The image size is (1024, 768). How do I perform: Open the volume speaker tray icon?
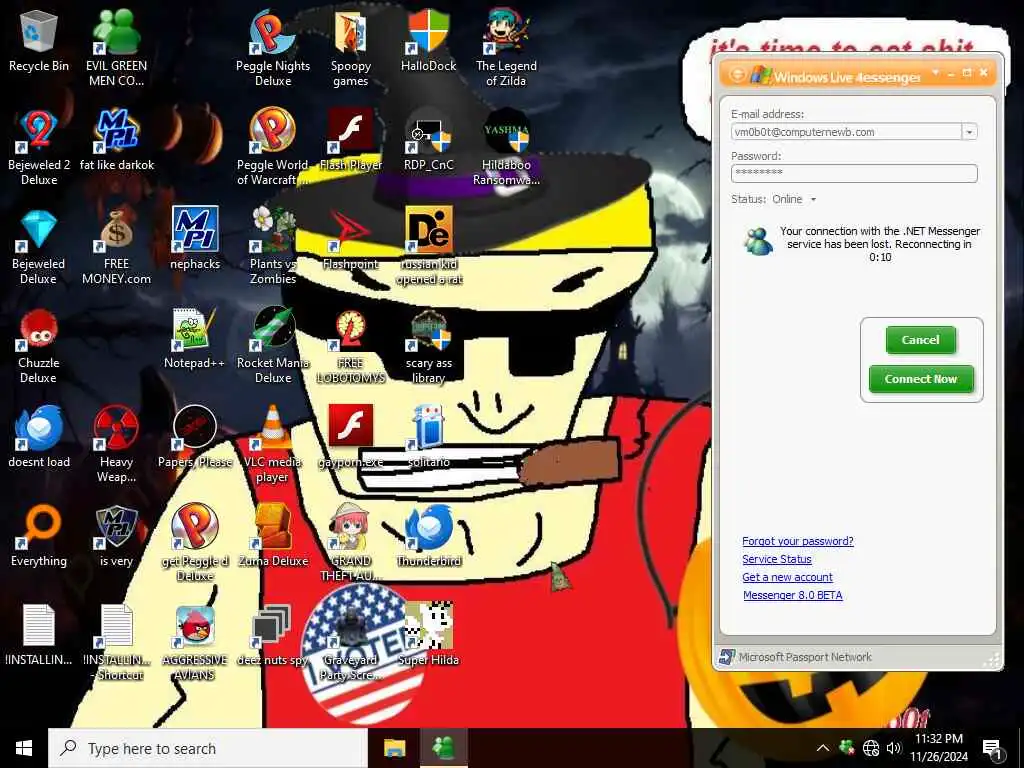[894, 748]
